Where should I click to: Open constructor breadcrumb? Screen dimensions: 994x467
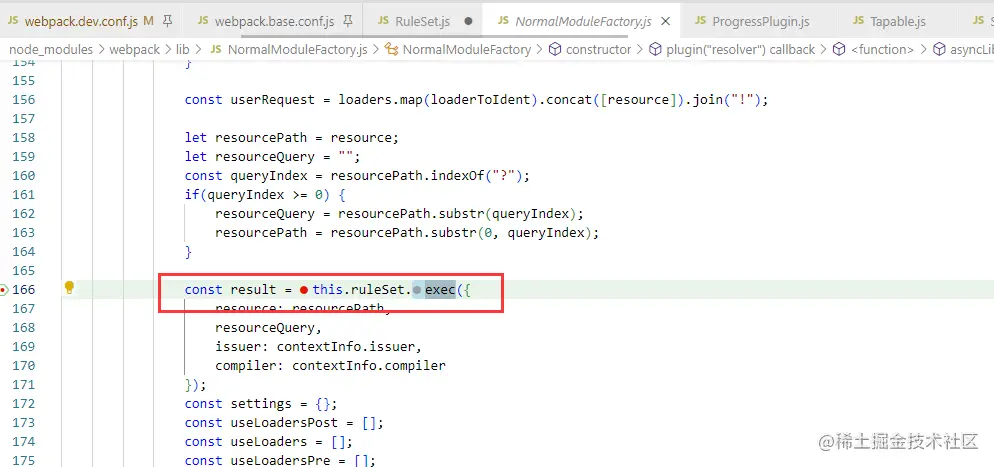[x=598, y=49]
